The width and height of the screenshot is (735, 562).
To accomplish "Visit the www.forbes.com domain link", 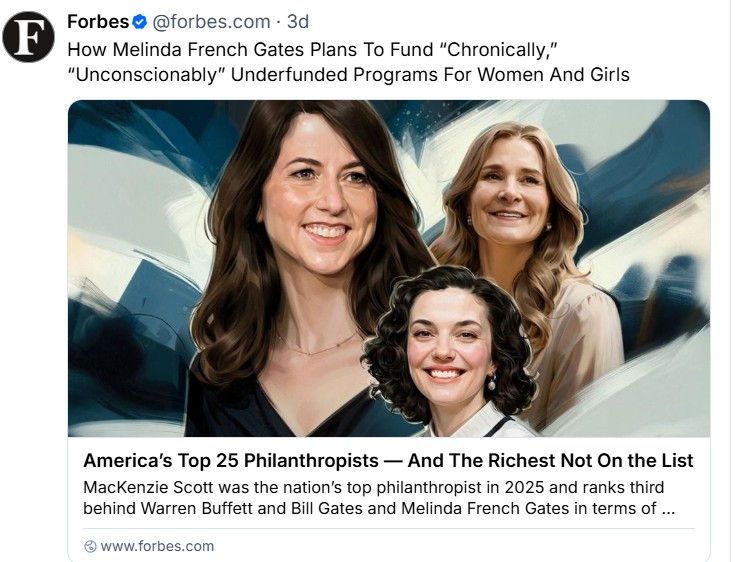I will (157, 546).
